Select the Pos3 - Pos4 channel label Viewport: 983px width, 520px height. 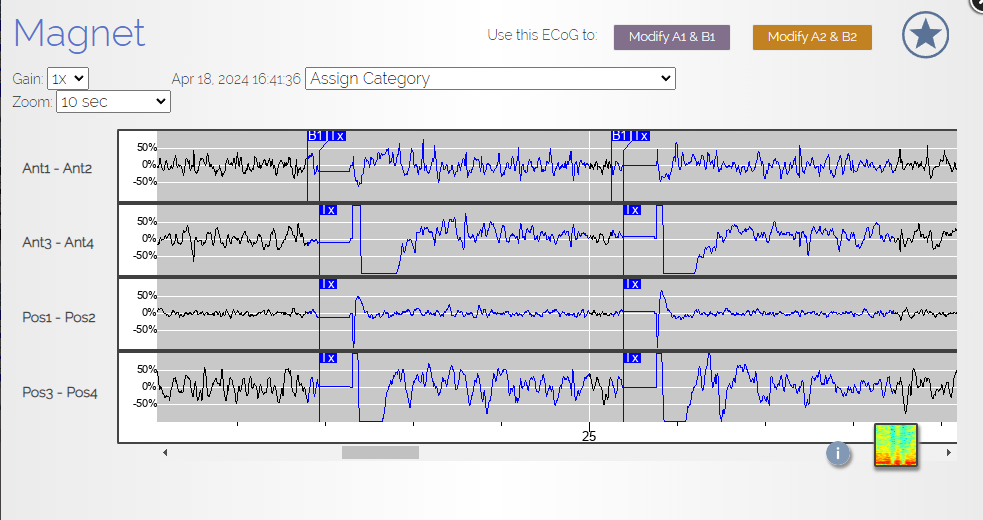tap(60, 393)
